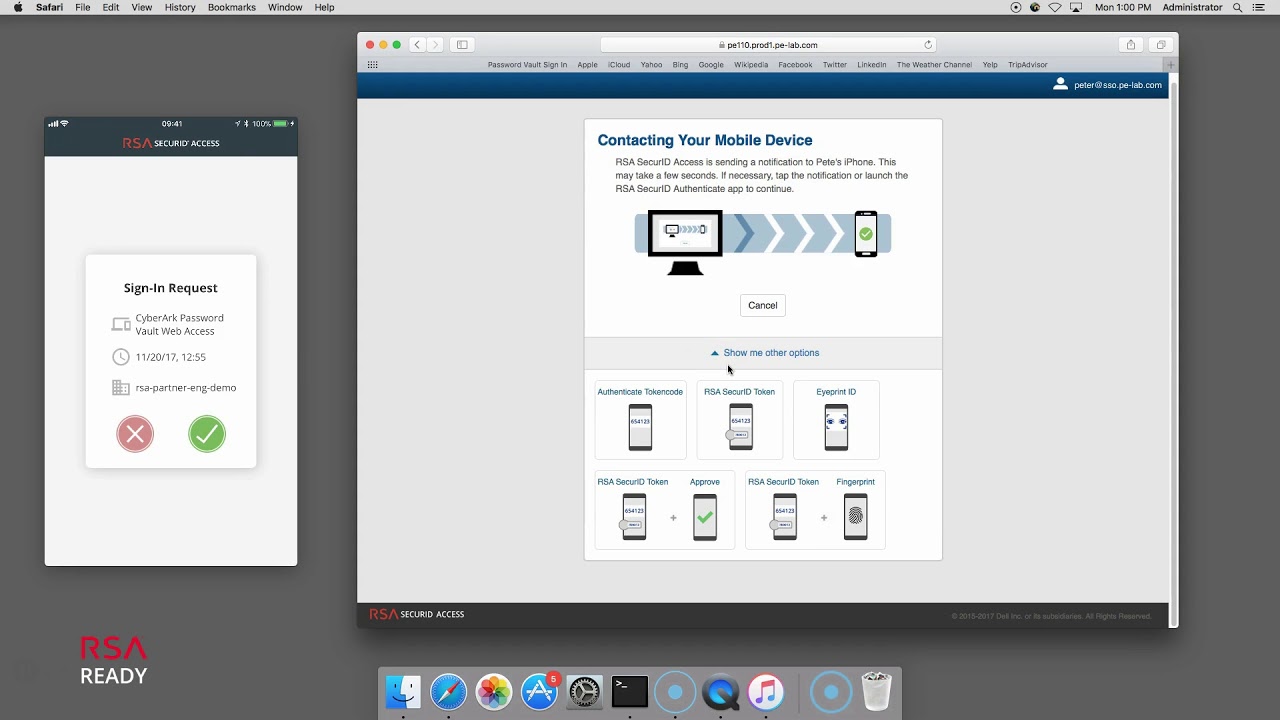1280x720 pixels.
Task: Open the Google bookmark
Action: coord(711,65)
